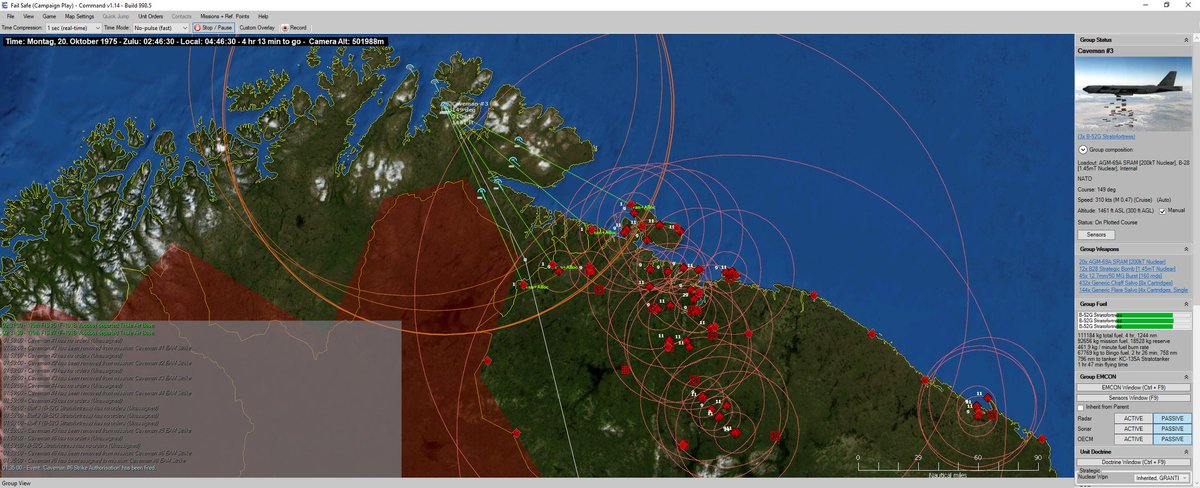Screen dimensions: 1200x488
Task: Click the Sensors button
Action: [1096, 234]
